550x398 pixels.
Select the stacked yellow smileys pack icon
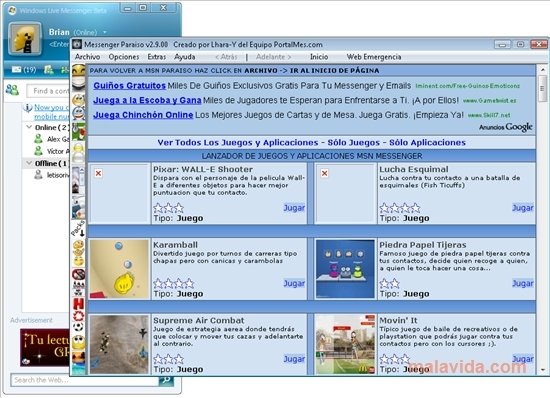79,253
